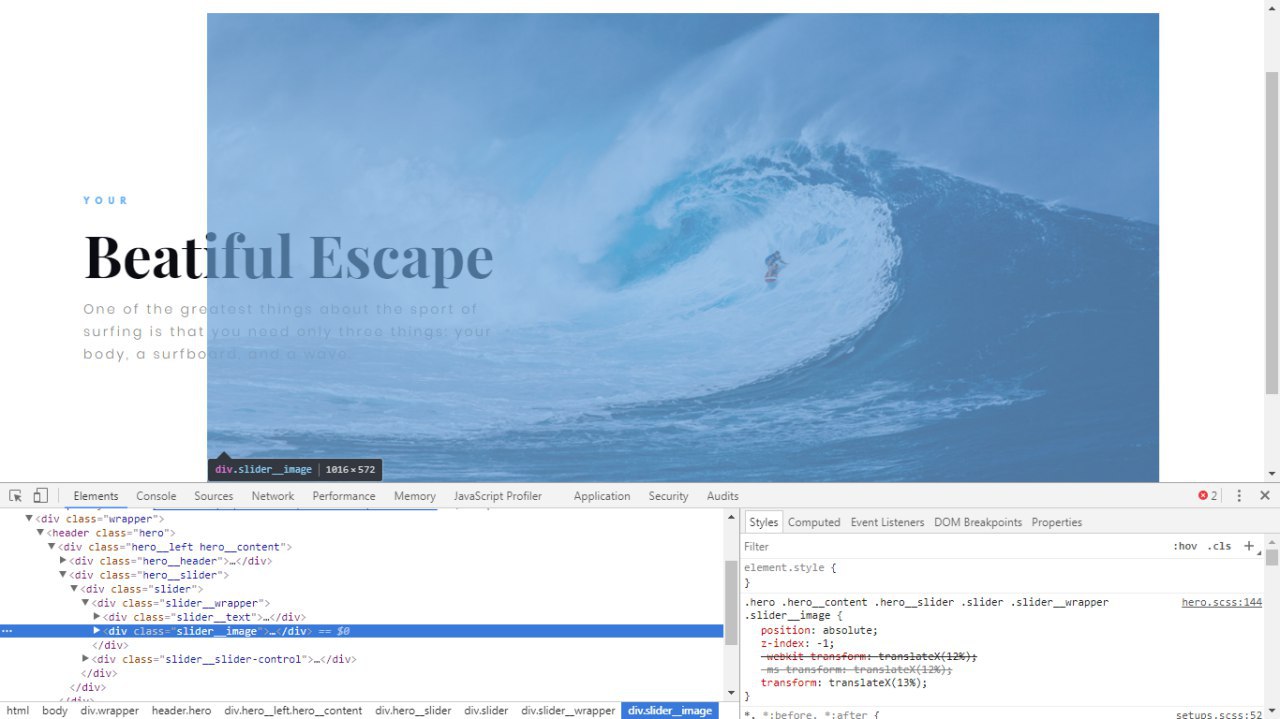Viewport: 1280px width, 719px height.
Task: Click the html breadcrumb
Action: (18, 711)
